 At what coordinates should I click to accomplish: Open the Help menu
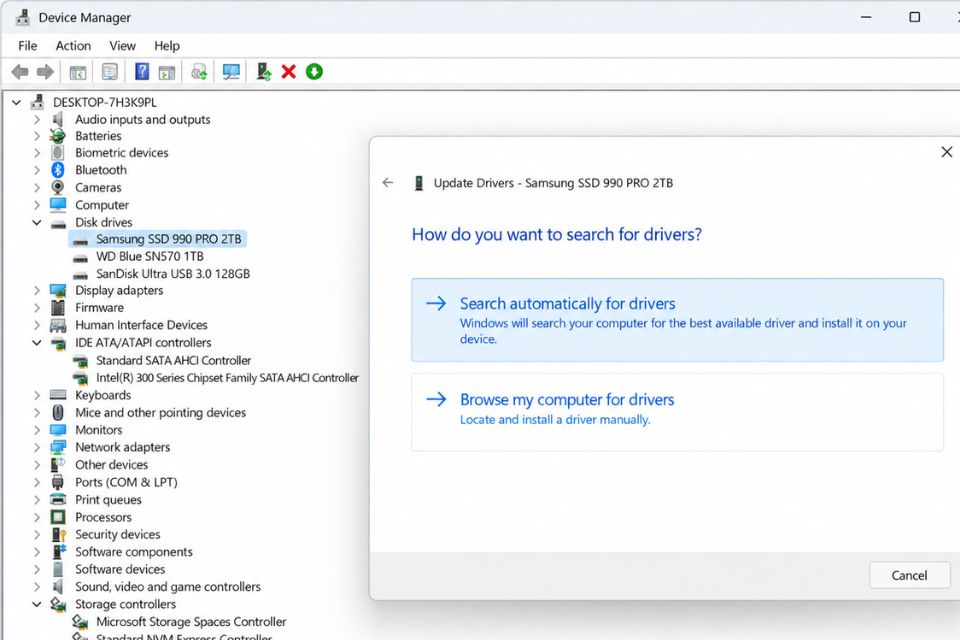pyautogui.click(x=167, y=46)
